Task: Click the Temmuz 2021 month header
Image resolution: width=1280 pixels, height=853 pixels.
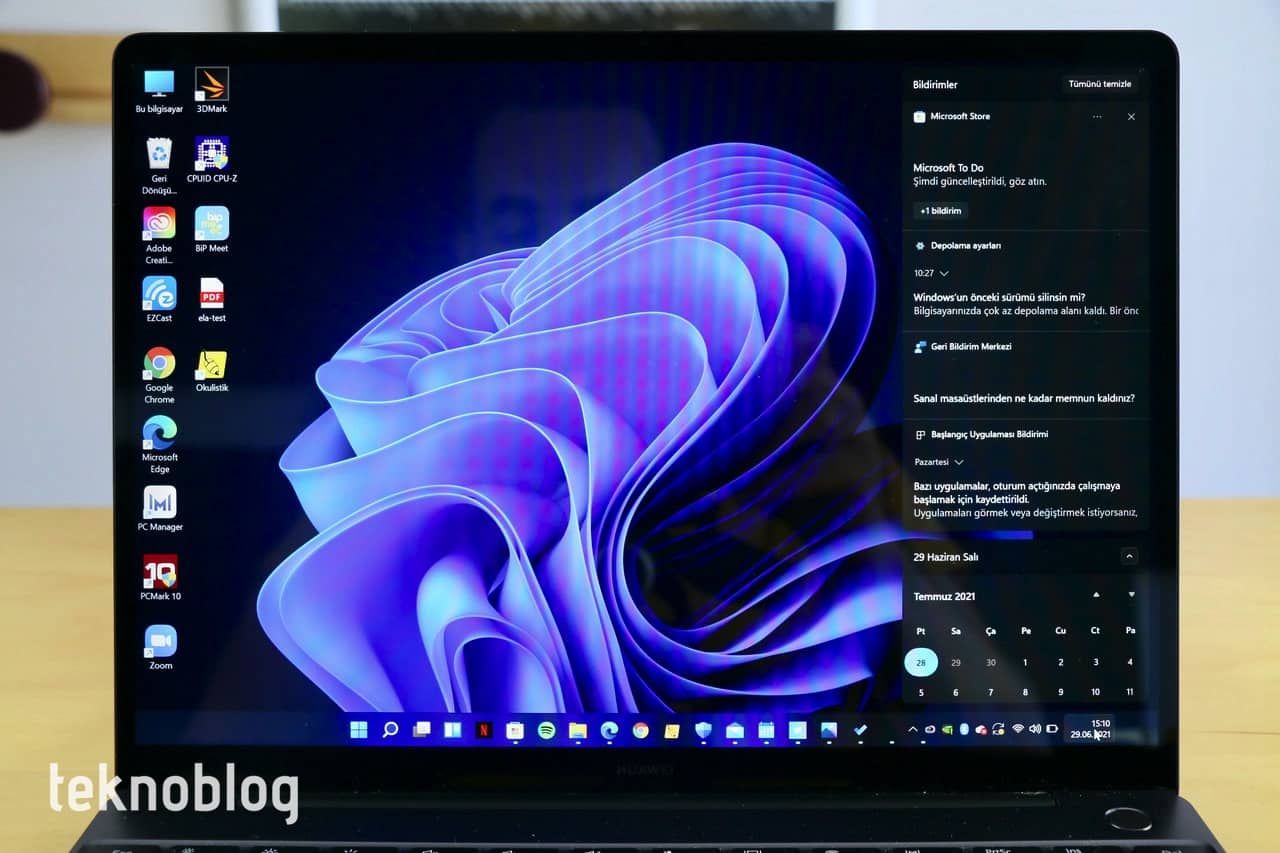Action: [x=944, y=596]
